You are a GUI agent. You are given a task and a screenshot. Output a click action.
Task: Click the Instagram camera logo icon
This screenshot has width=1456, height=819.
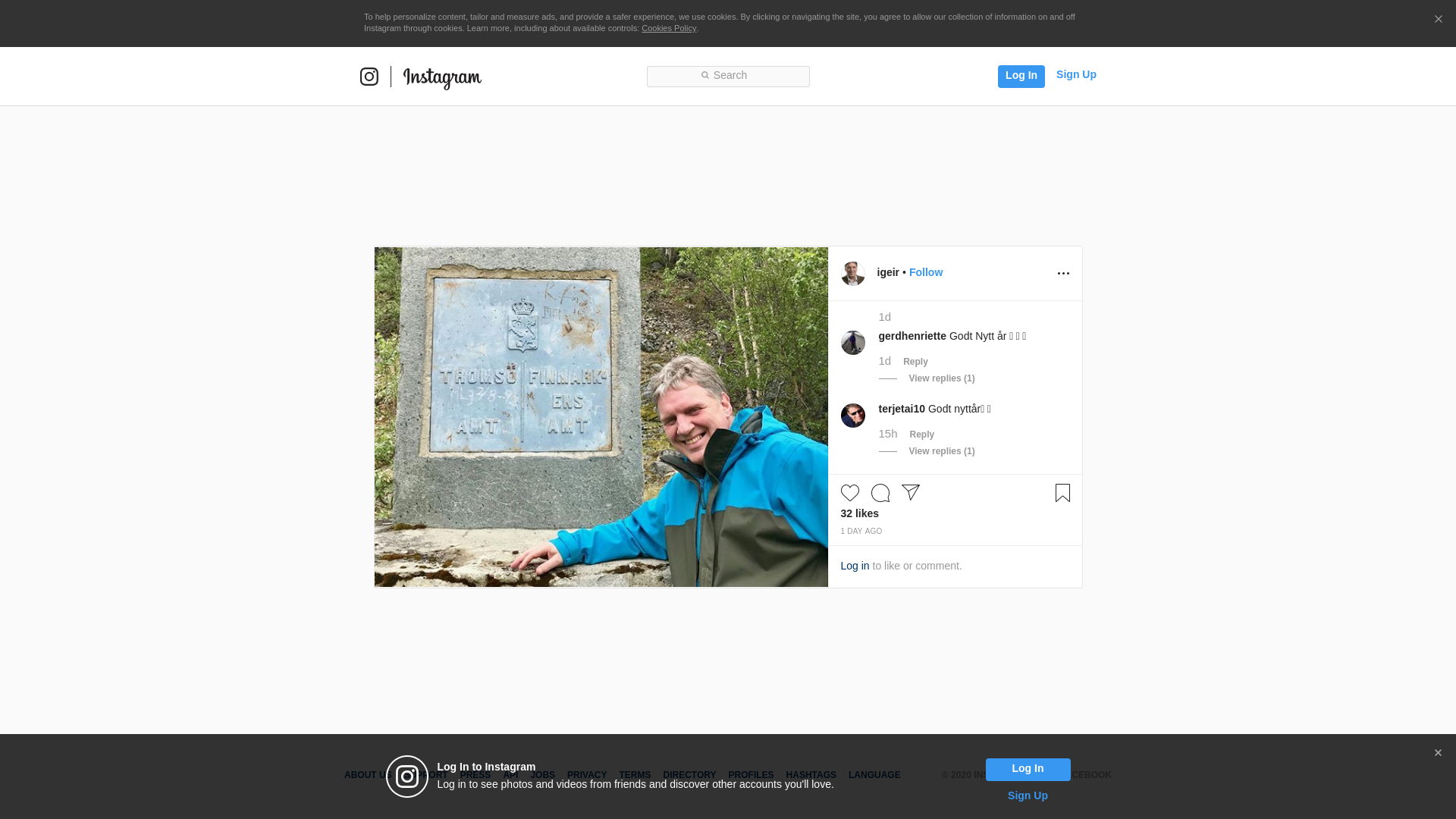369,77
